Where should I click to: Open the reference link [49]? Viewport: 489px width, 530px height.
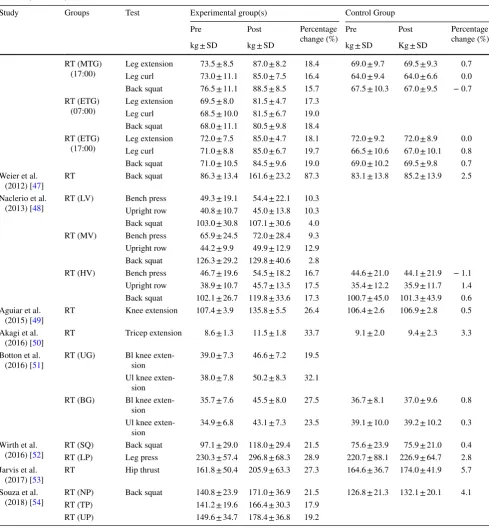pyautogui.click(x=37, y=320)
